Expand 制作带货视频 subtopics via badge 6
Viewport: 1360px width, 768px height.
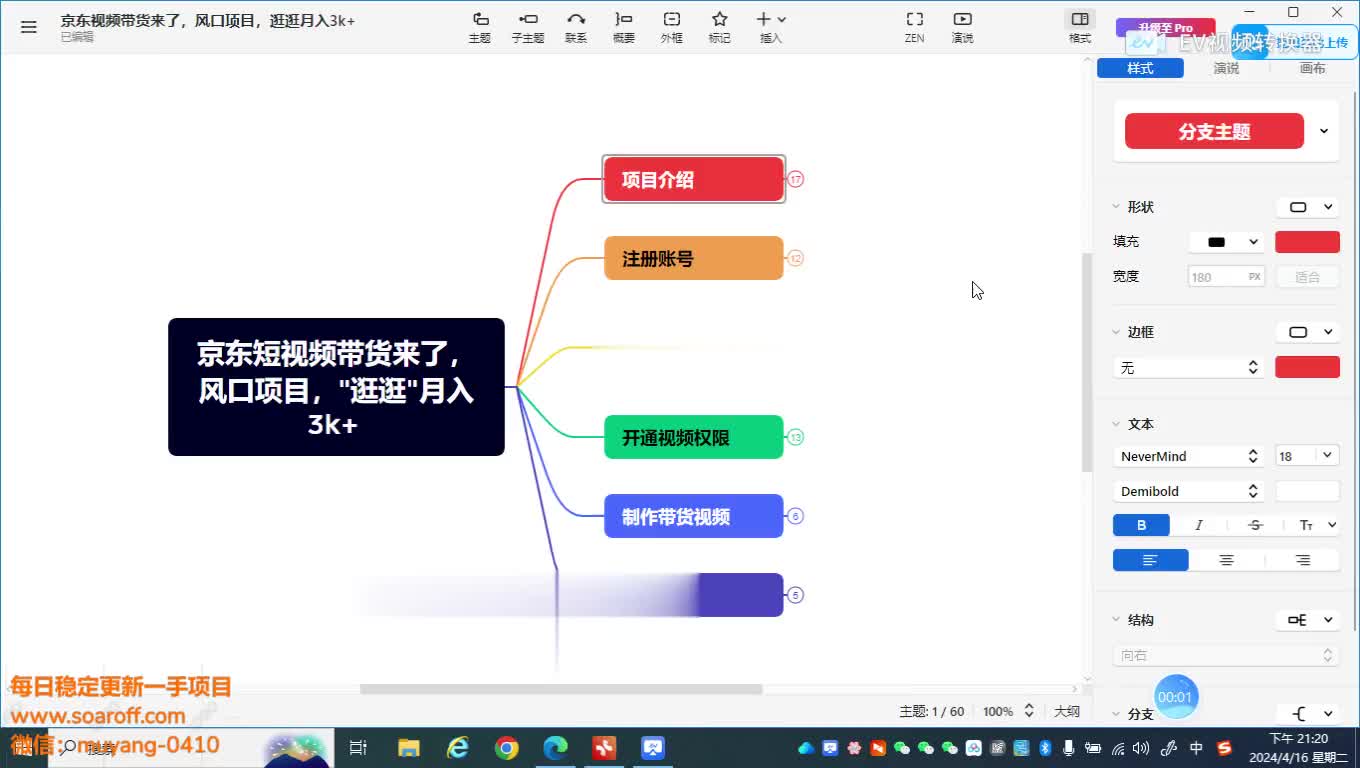coord(796,516)
